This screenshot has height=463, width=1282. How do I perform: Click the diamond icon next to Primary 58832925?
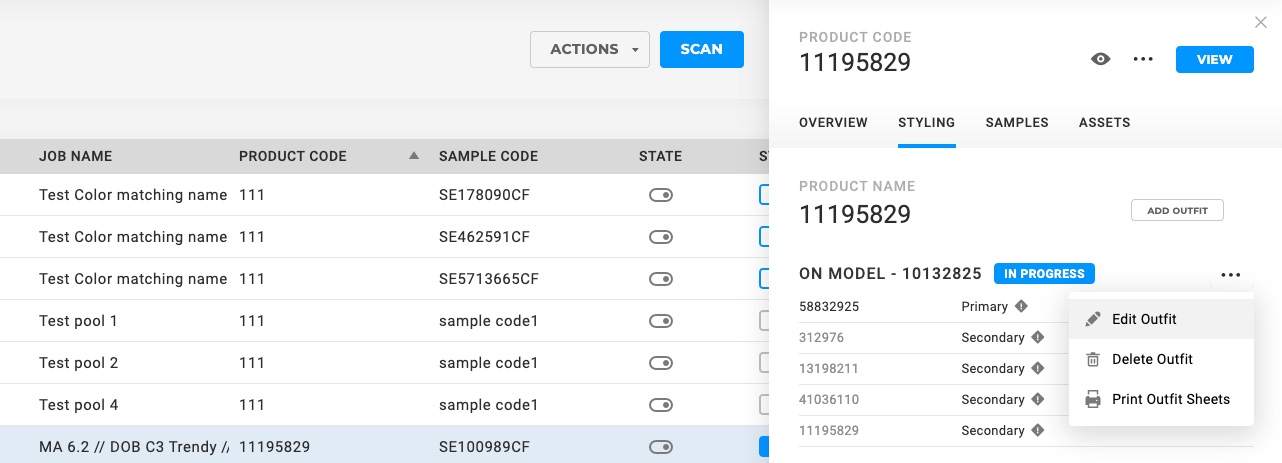(1021, 307)
